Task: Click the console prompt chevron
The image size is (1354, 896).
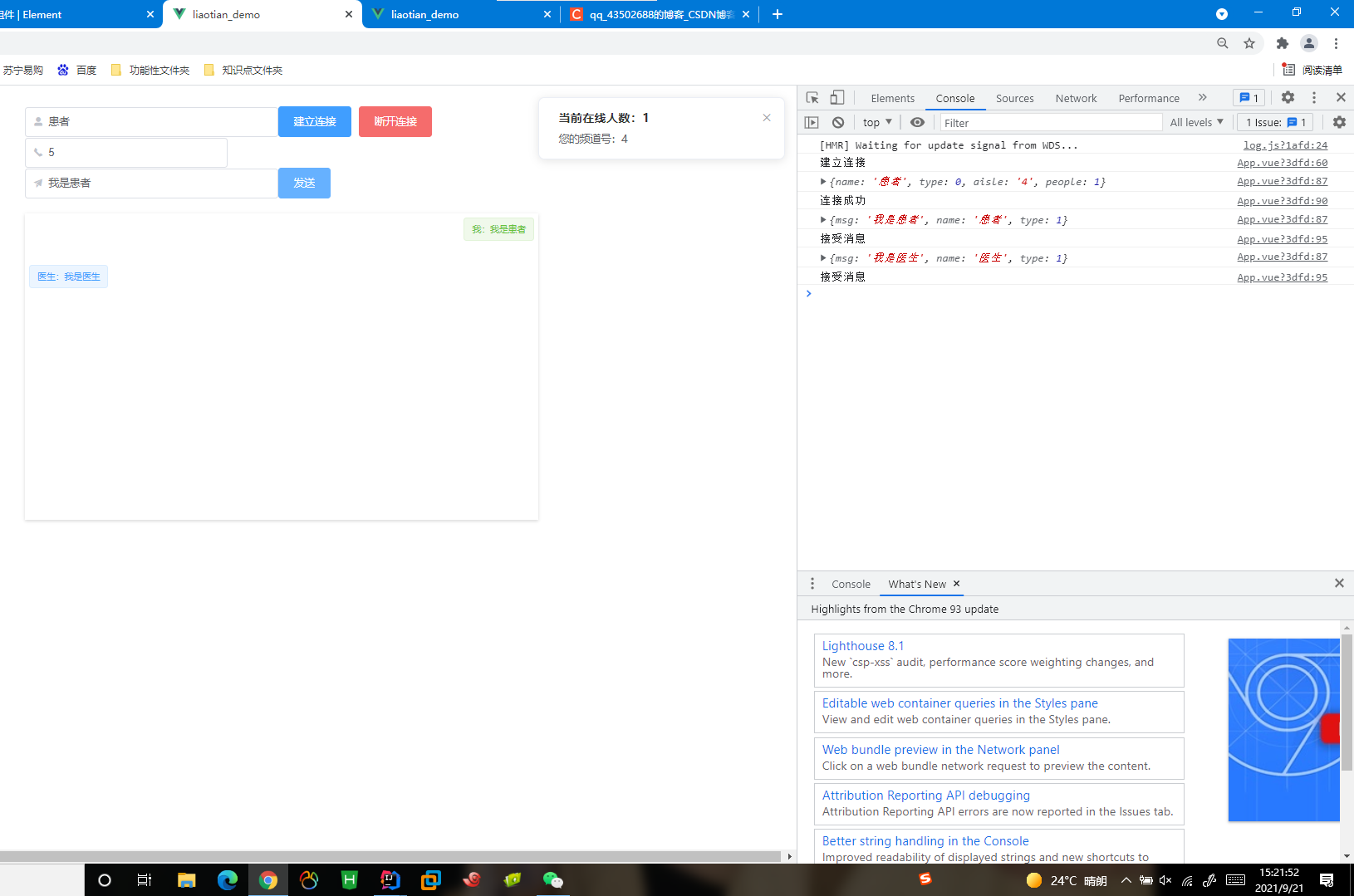Action: pyautogui.click(x=808, y=293)
